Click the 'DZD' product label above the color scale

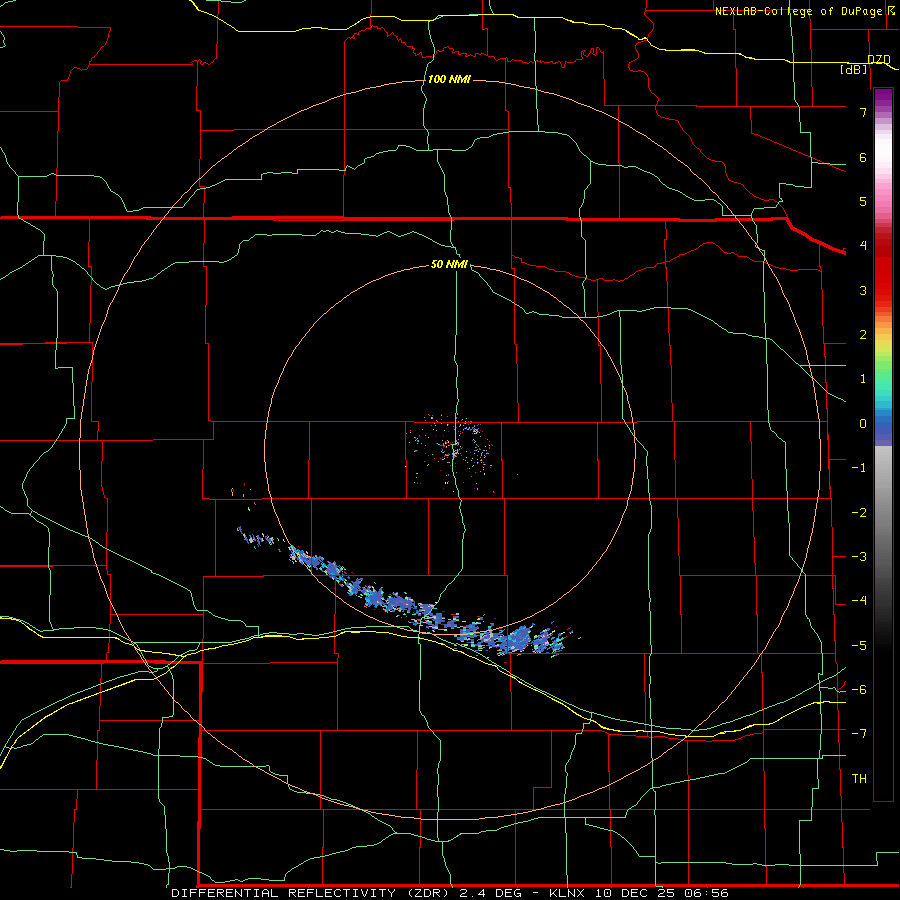coord(879,59)
